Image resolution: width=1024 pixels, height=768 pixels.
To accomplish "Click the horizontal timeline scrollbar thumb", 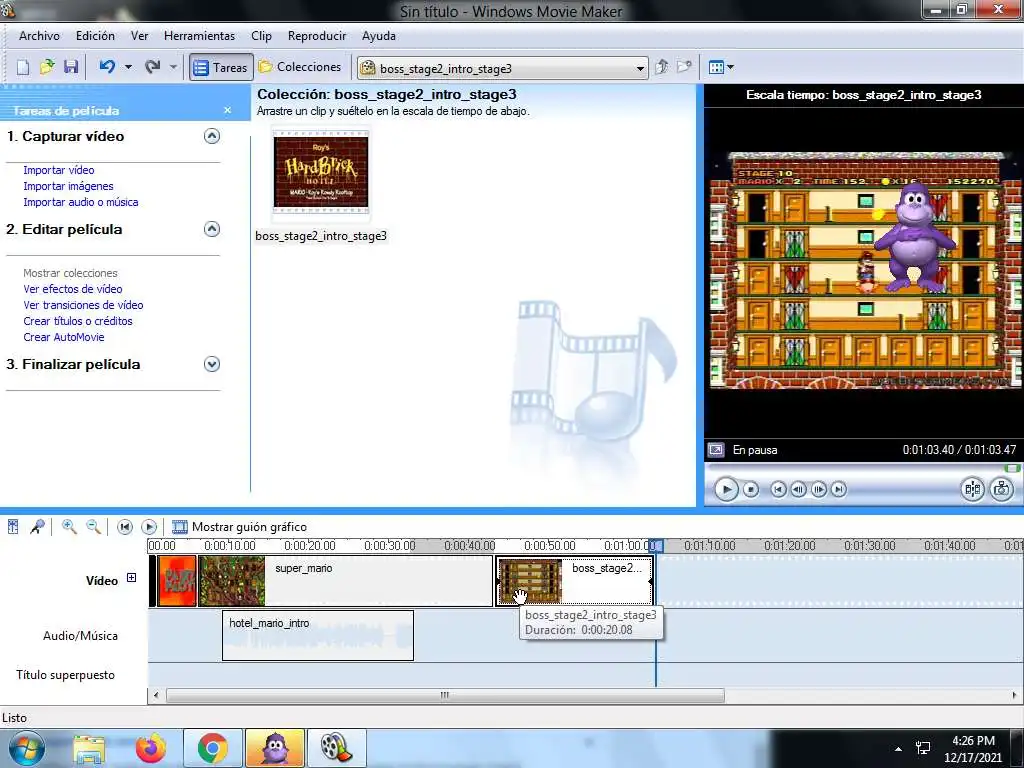I will coord(445,696).
